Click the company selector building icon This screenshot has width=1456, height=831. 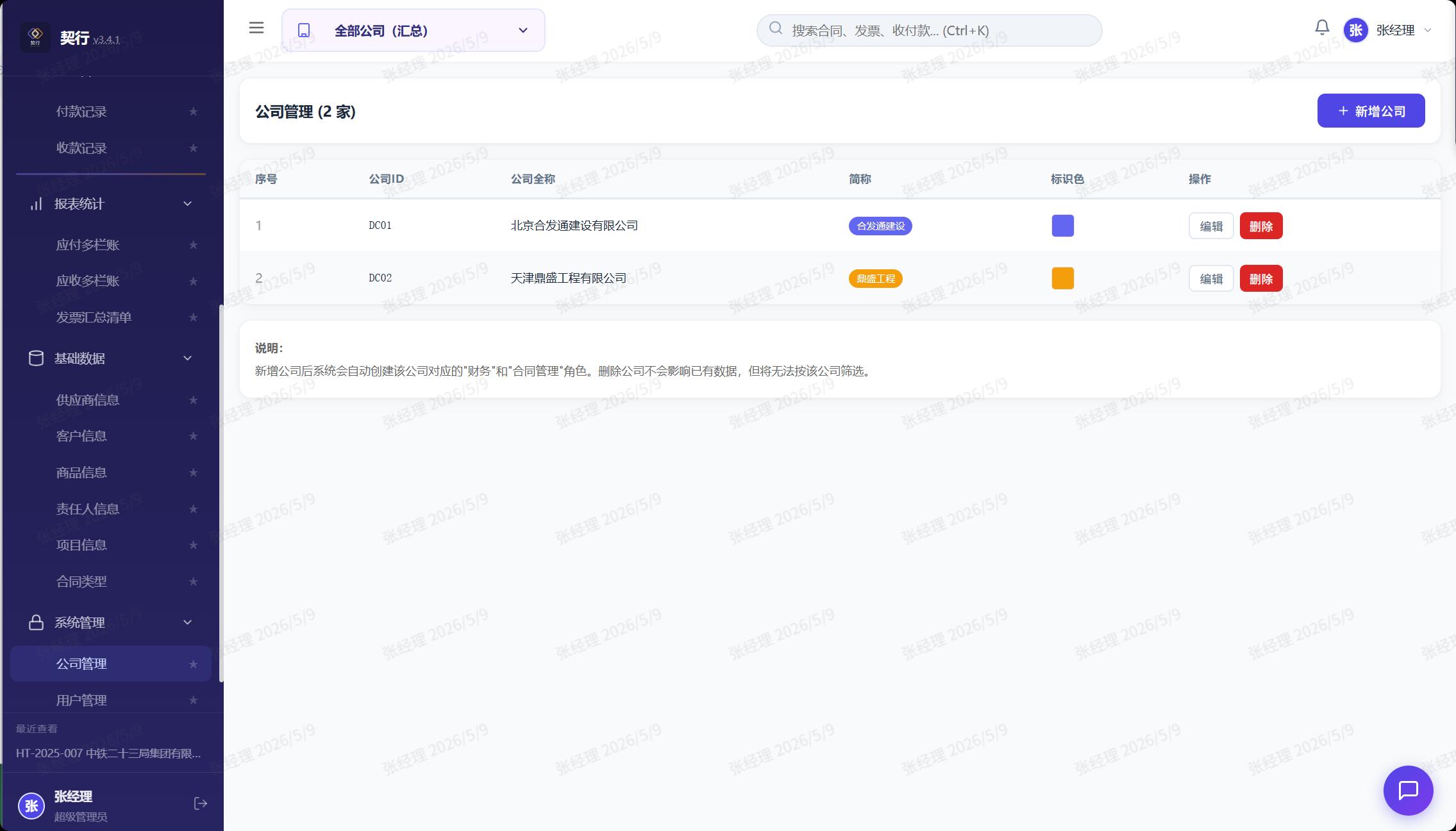[x=304, y=30]
